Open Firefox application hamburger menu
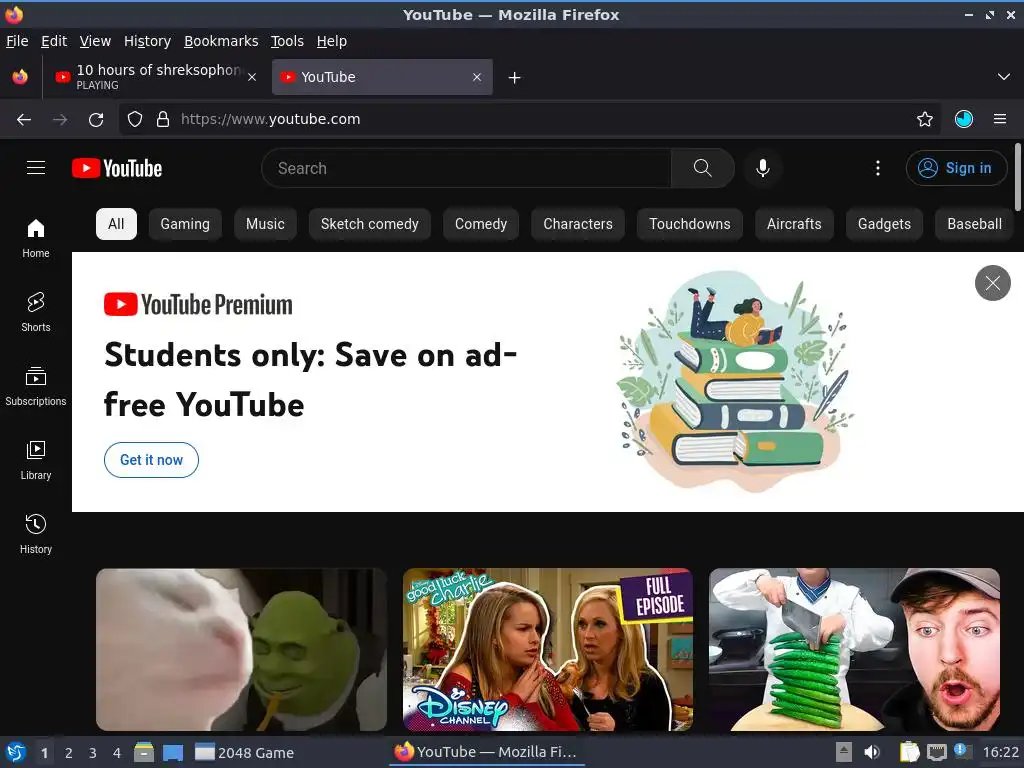Image resolution: width=1024 pixels, height=768 pixels. [x=1000, y=119]
